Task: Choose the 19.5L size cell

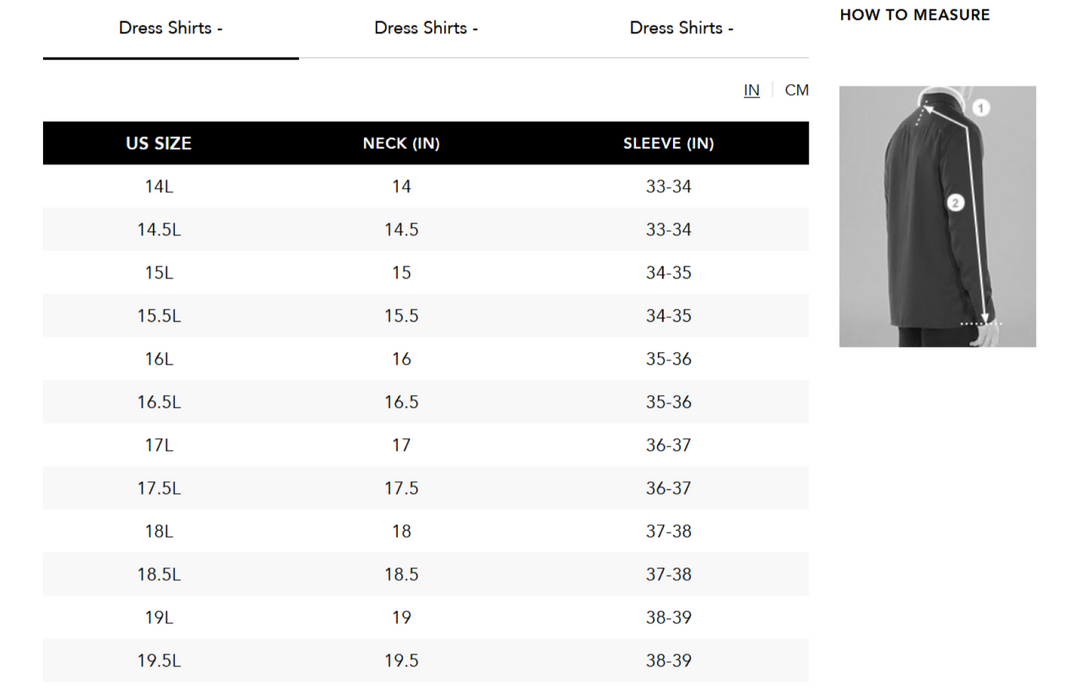Action: [x=159, y=660]
